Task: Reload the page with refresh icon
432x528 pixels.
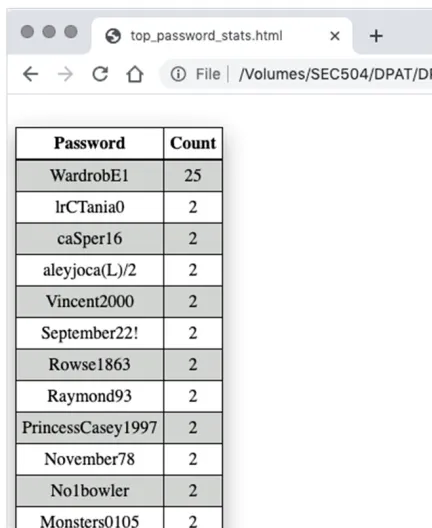Action: [100, 74]
